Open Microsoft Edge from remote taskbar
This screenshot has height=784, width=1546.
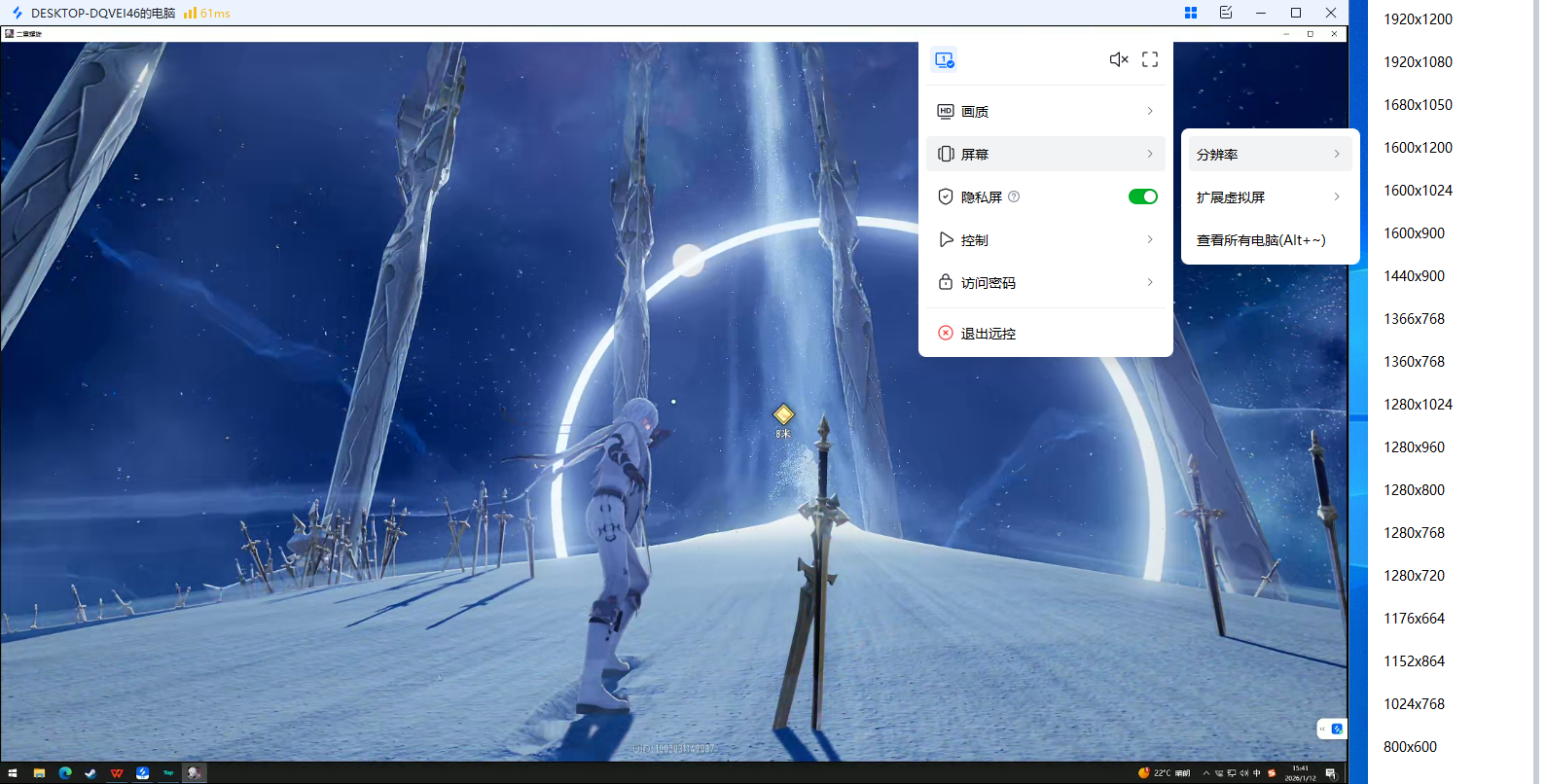pos(65,773)
